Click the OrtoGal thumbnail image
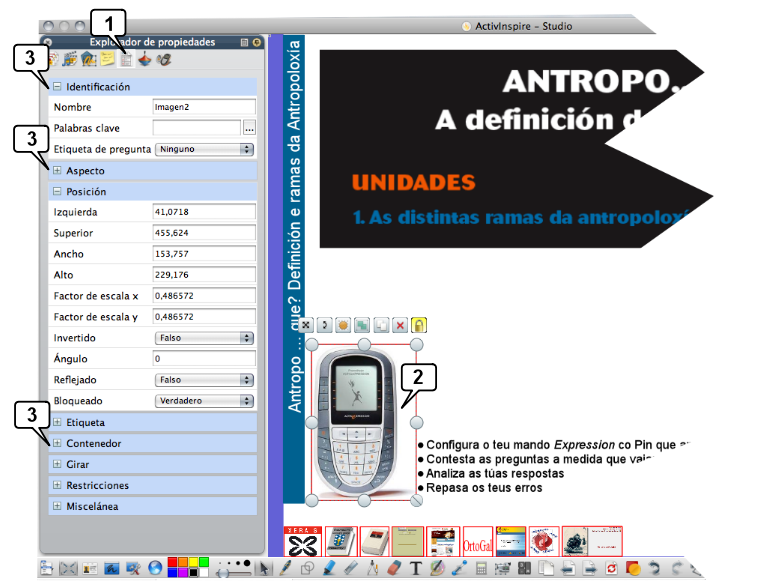The width and height of the screenshot is (774, 588). (477, 542)
